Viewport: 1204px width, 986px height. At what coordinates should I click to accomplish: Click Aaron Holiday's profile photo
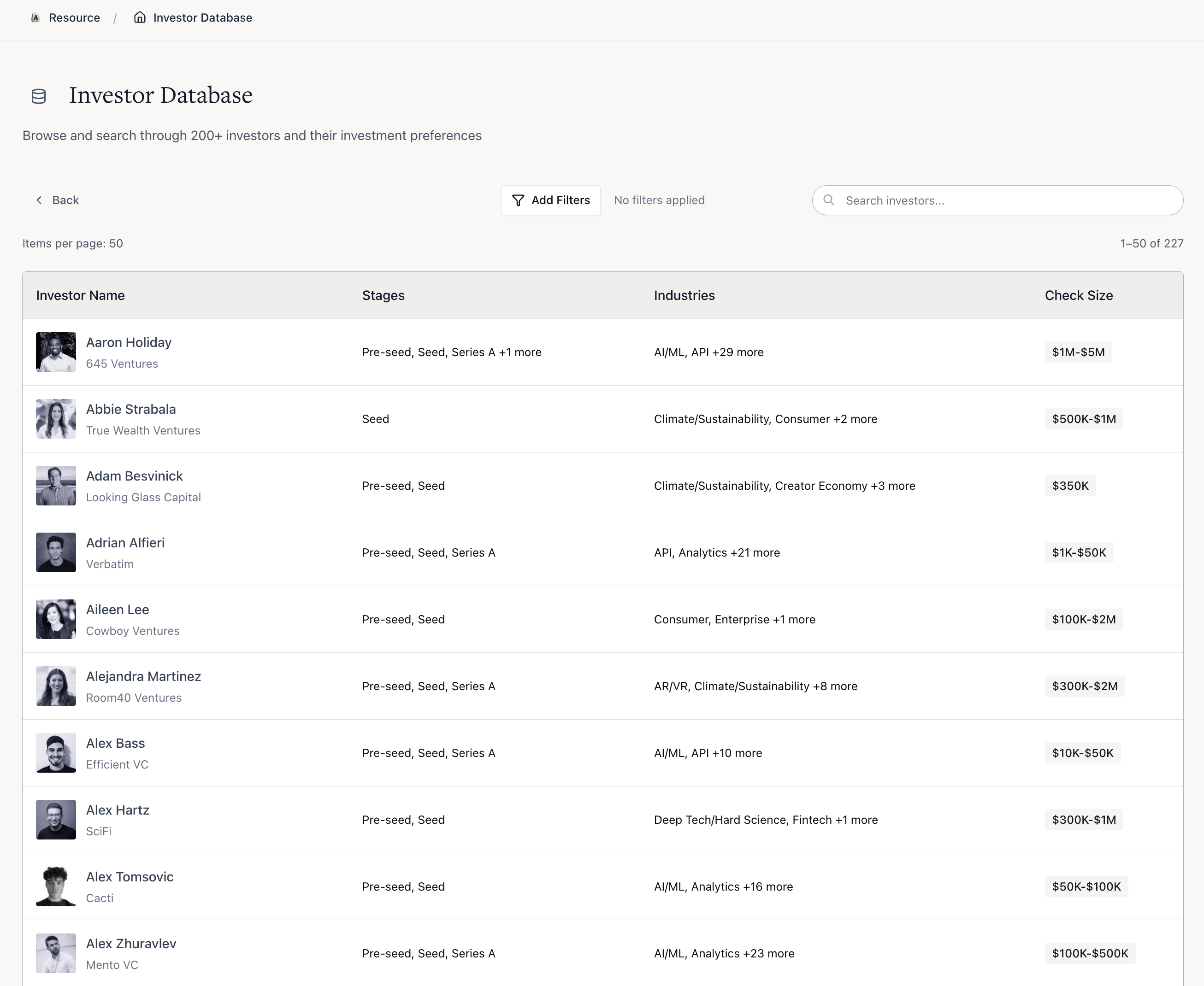[x=55, y=352]
